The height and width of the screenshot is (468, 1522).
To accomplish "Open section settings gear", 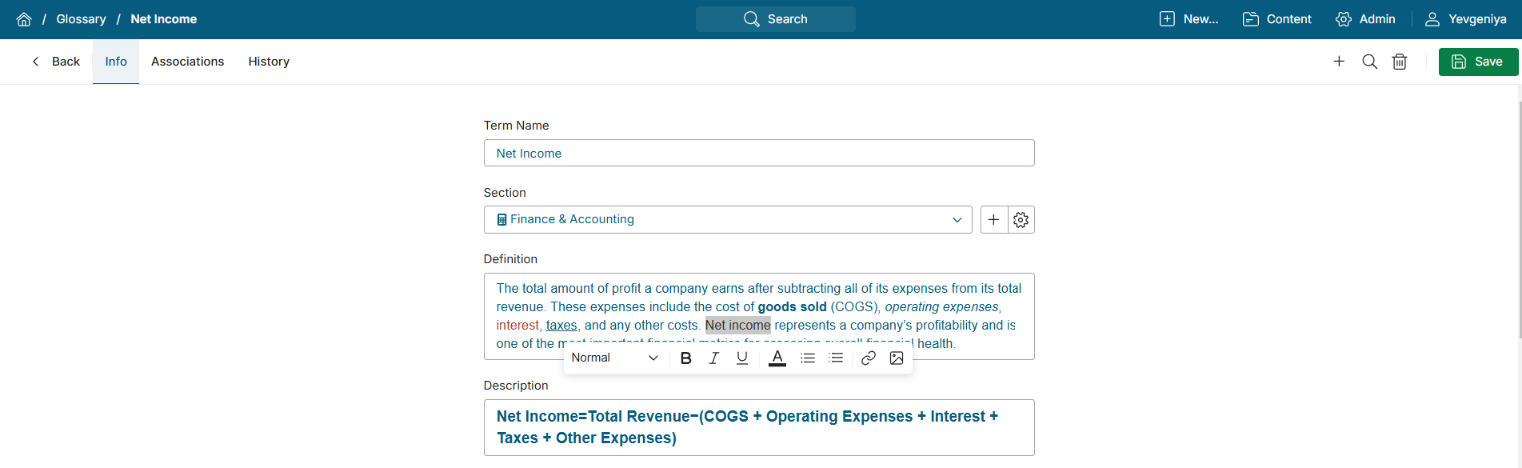I will click(x=1021, y=220).
